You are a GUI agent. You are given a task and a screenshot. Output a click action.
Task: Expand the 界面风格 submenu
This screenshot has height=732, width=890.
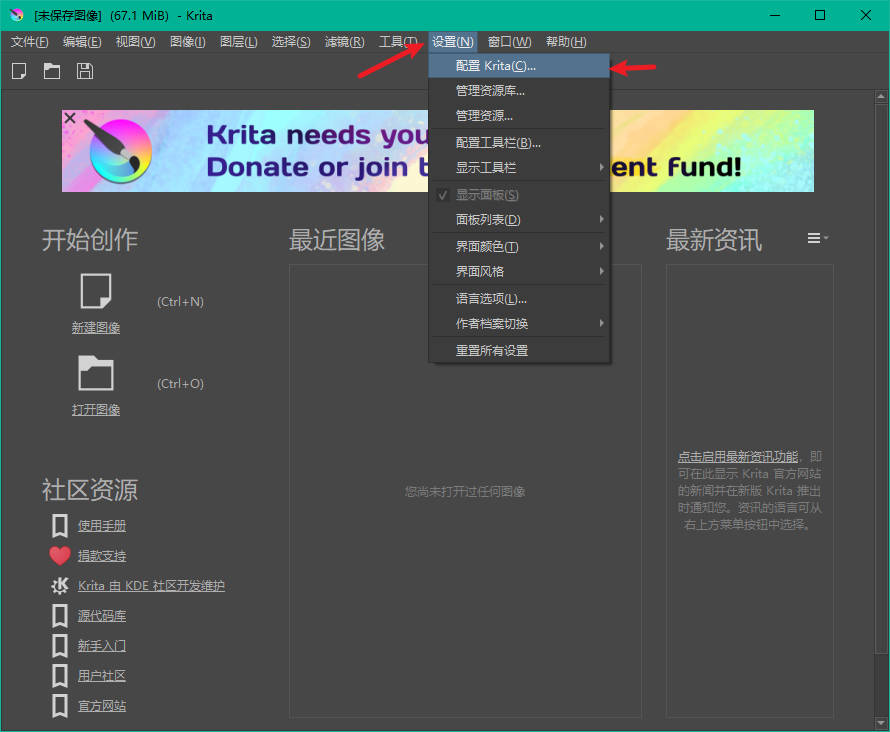pos(519,272)
